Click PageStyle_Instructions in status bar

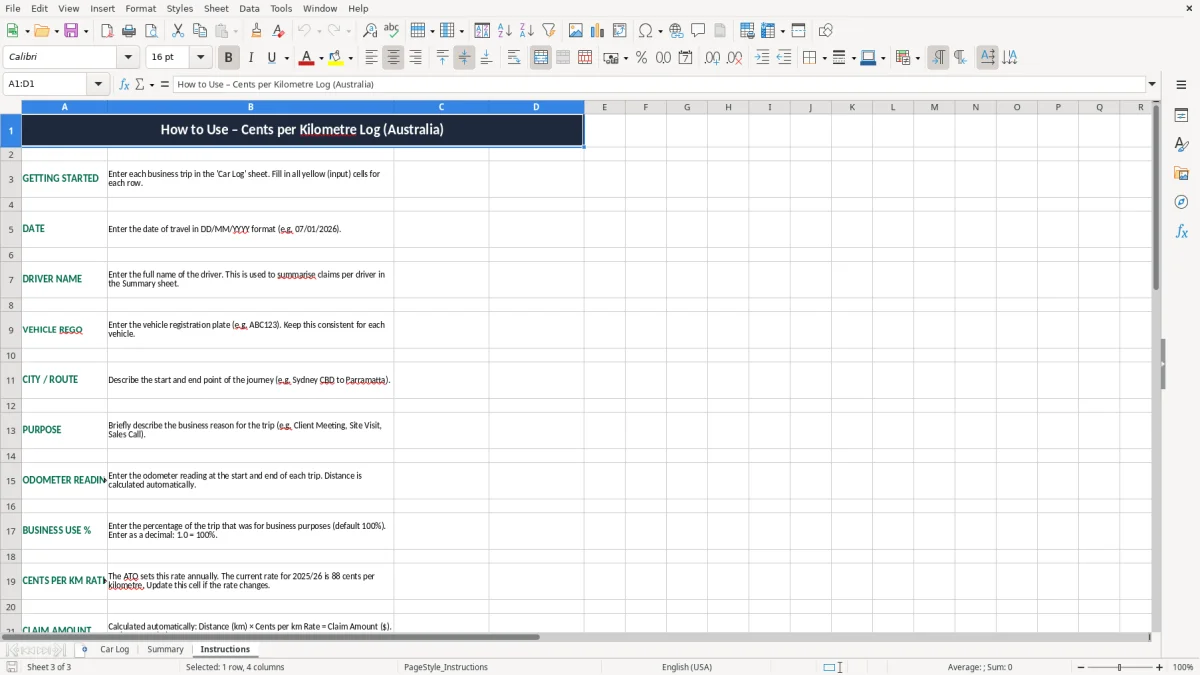click(x=446, y=667)
